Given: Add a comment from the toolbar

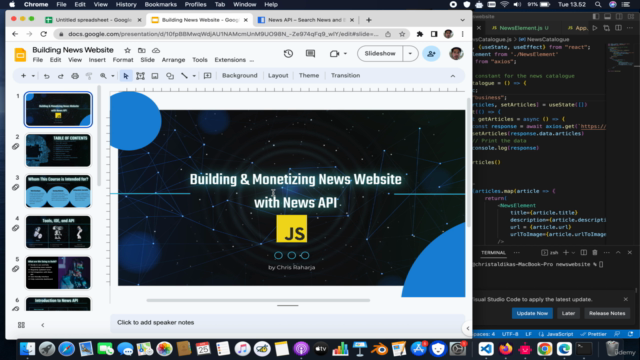Looking at the screenshot, I should 207,76.
